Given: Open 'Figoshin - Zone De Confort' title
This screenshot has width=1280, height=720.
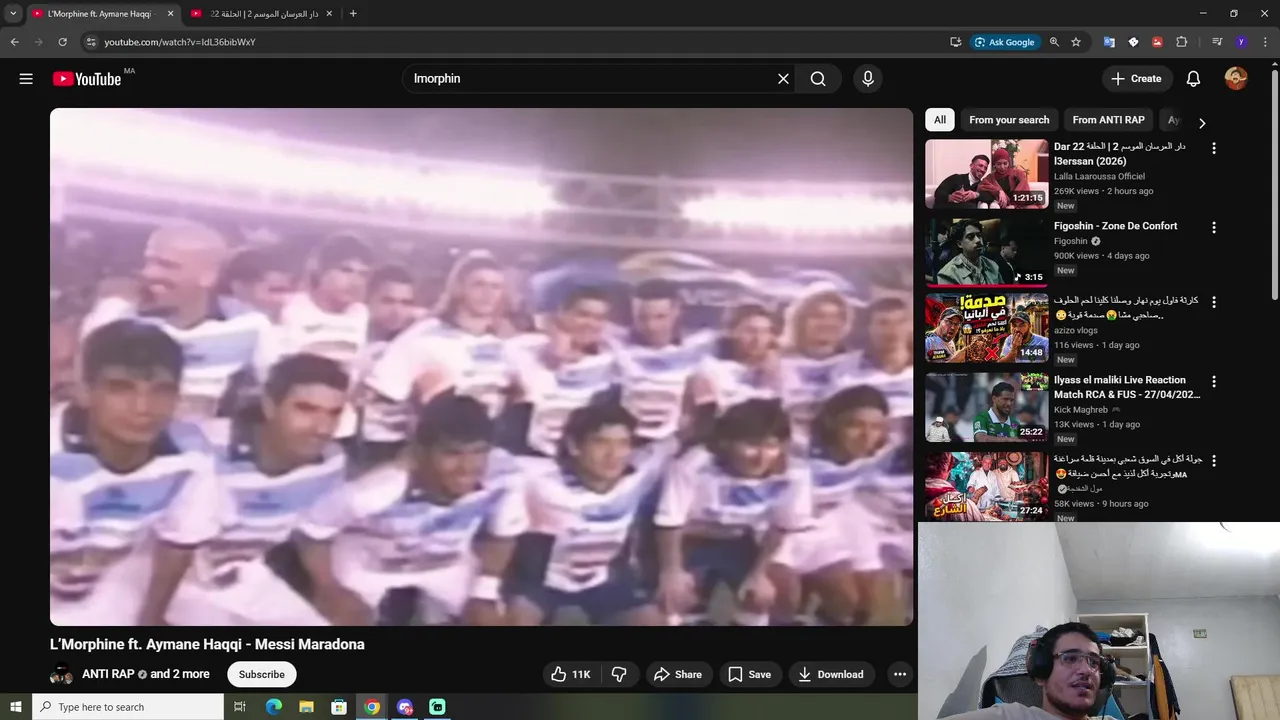Looking at the screenshot, I should tap(1115, 226).
